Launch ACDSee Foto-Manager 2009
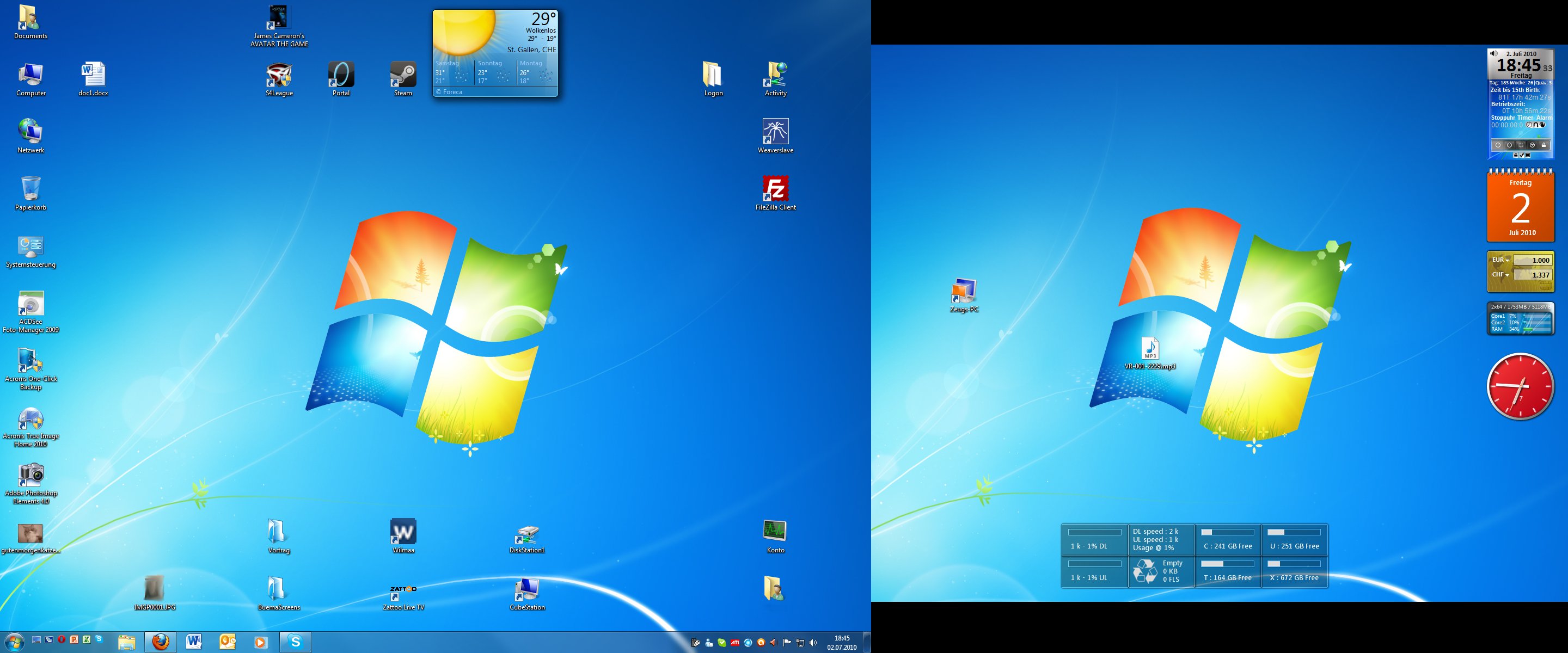The width and height of the screenshot is (1568, 653). pyautogui.click(x=30, y=312)
